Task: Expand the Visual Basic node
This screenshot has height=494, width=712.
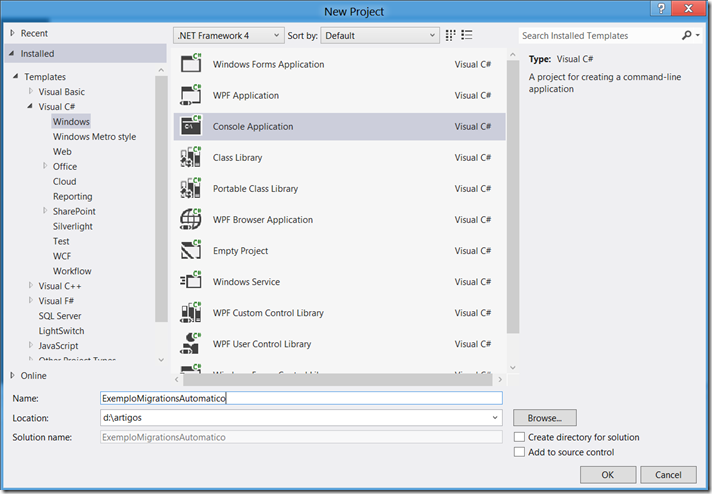Action: coord(31,91)
